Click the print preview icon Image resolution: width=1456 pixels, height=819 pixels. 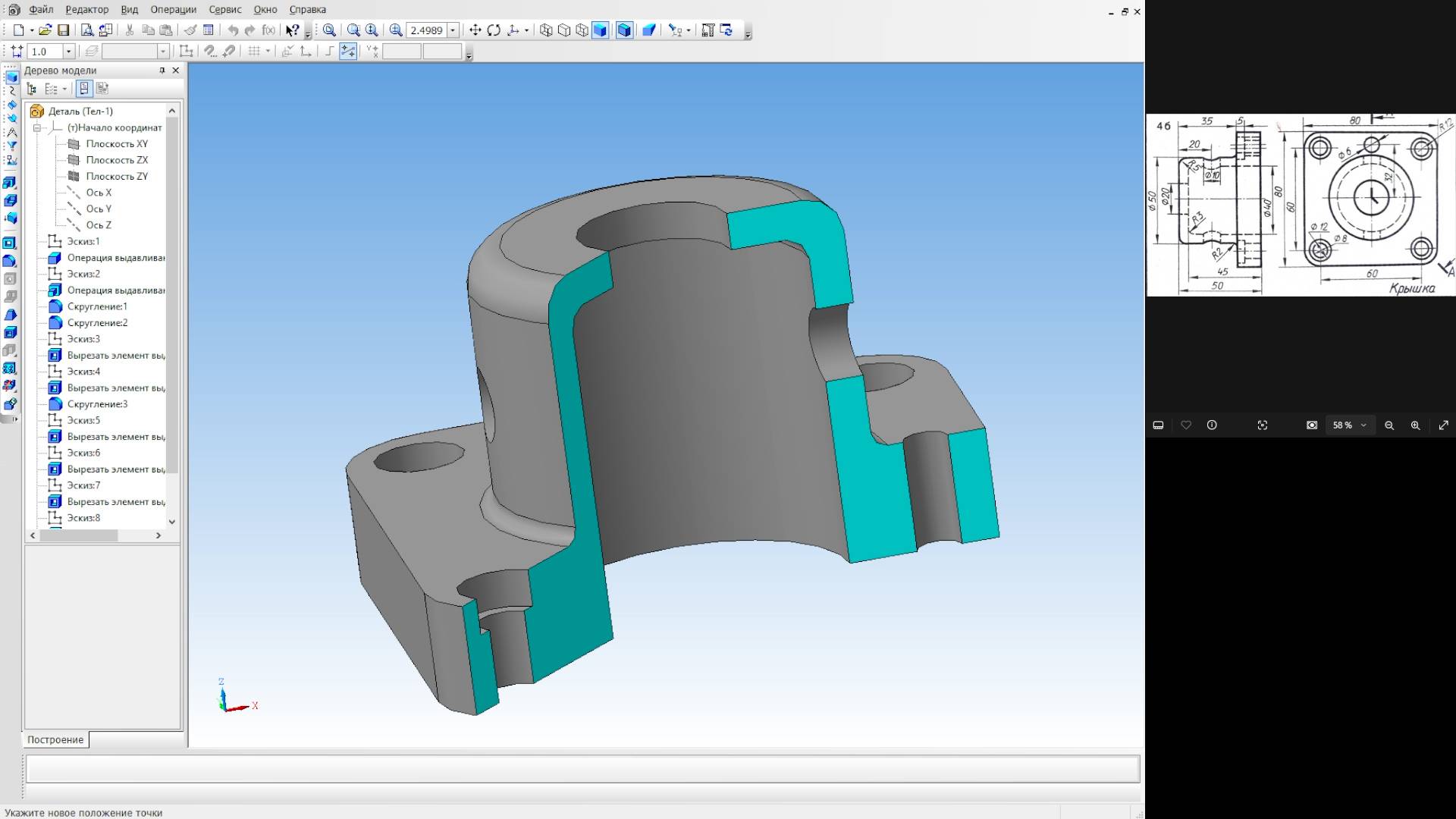pyautogui.click(x=87, y=30)
